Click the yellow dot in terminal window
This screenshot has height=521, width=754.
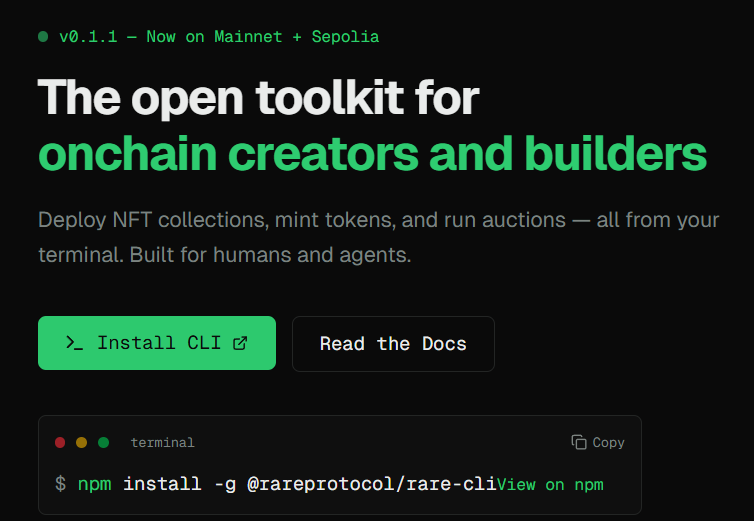(82, 442)
